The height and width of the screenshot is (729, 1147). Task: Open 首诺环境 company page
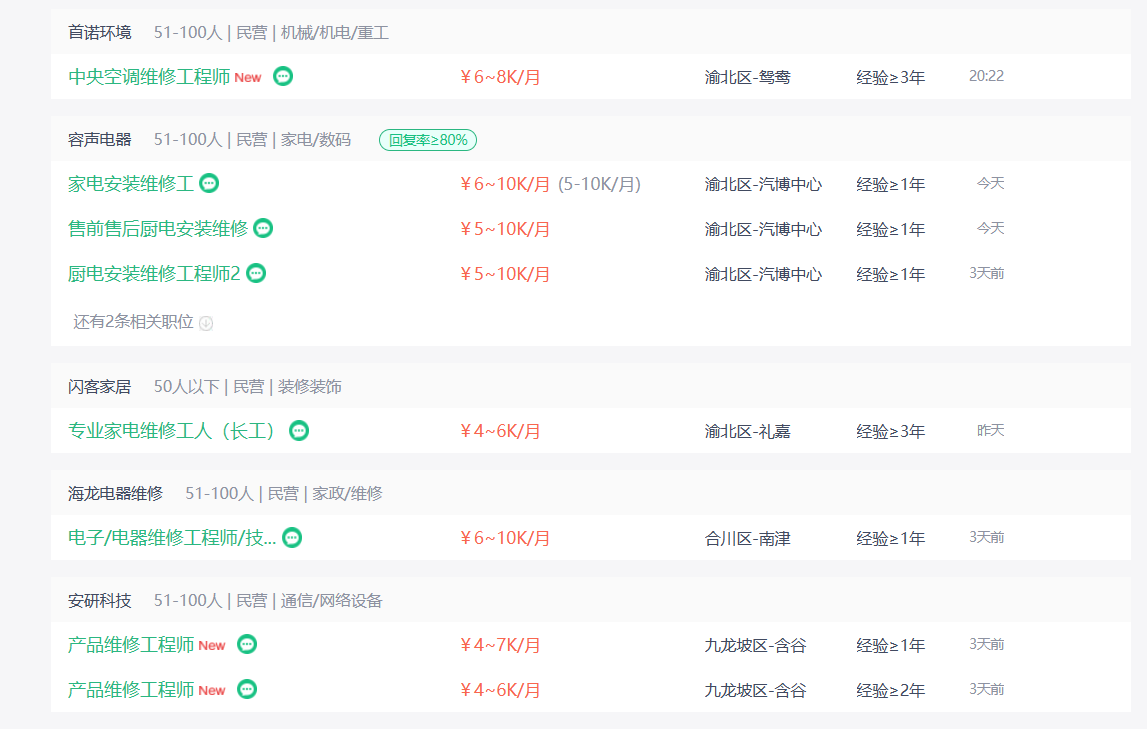click(99, 32)
